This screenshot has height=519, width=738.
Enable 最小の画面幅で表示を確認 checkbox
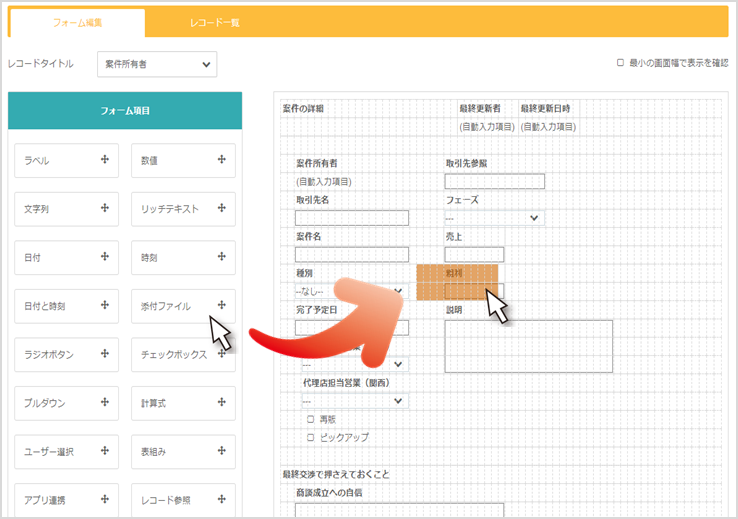click(x=621, y=63)
